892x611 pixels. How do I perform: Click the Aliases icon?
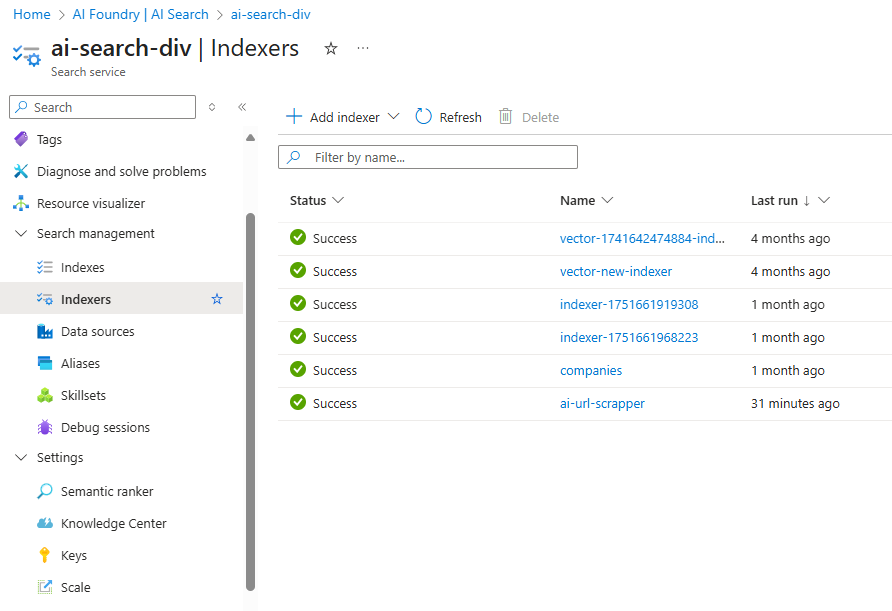(45, 363)
